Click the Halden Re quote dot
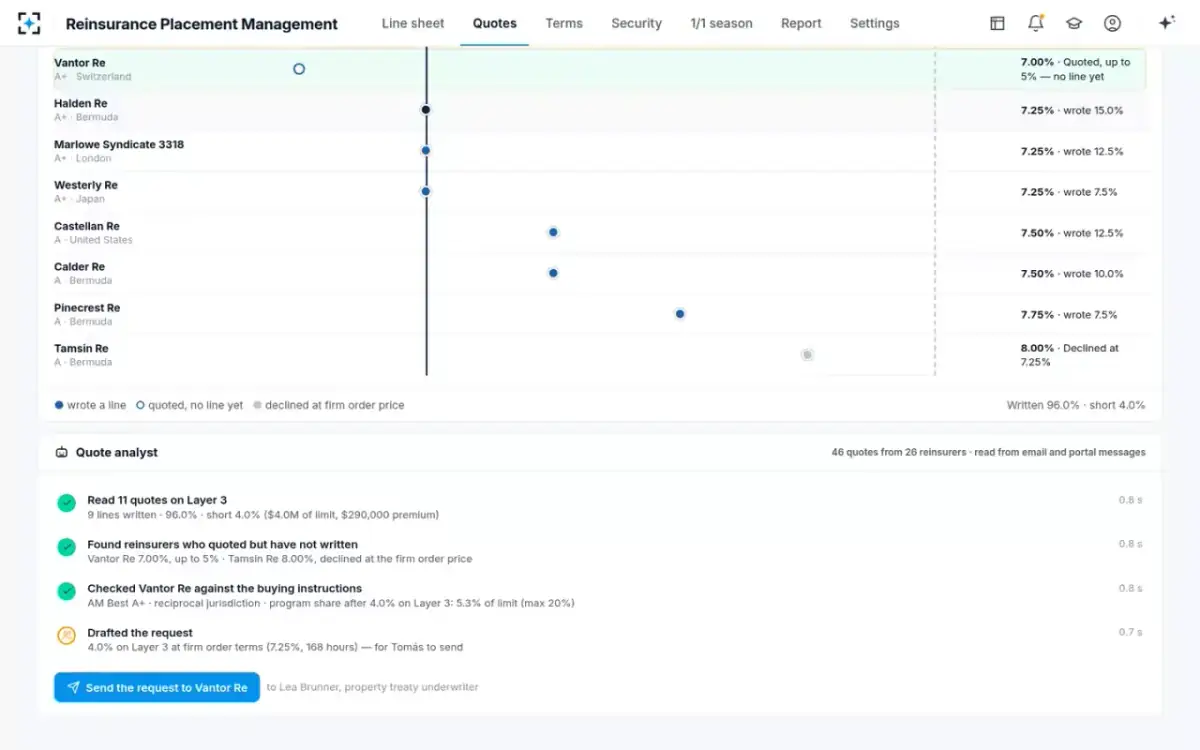 [x=426, y=110]
